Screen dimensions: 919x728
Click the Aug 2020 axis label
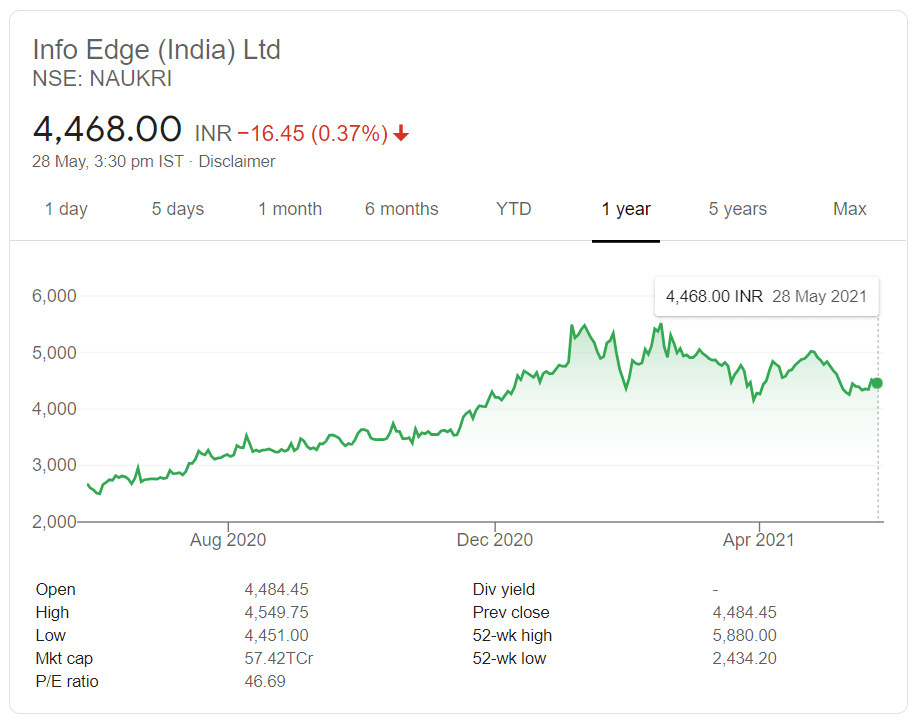click(228, 539)
